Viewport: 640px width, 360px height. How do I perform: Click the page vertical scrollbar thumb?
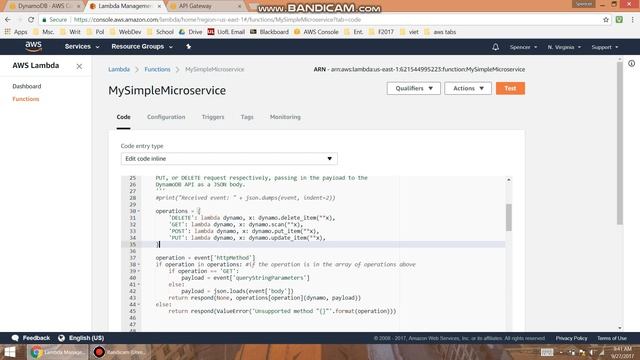(620, 143)
